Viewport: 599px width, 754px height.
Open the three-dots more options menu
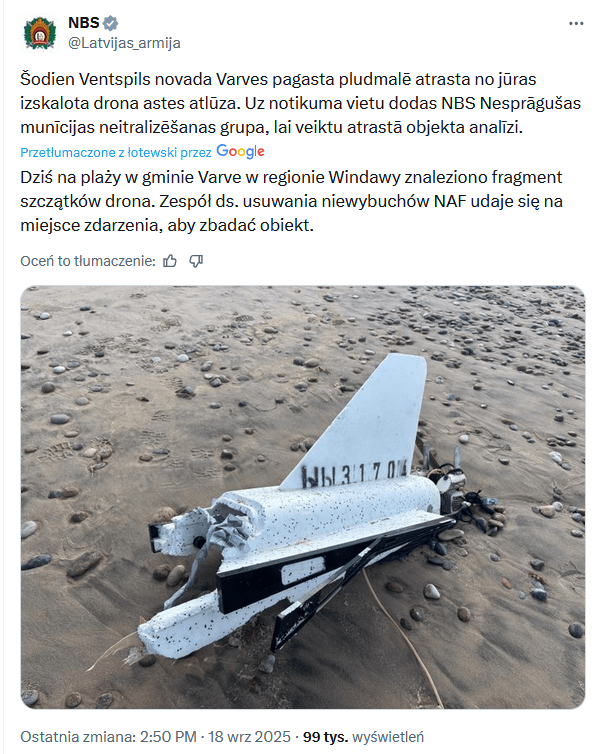point(575,24)
